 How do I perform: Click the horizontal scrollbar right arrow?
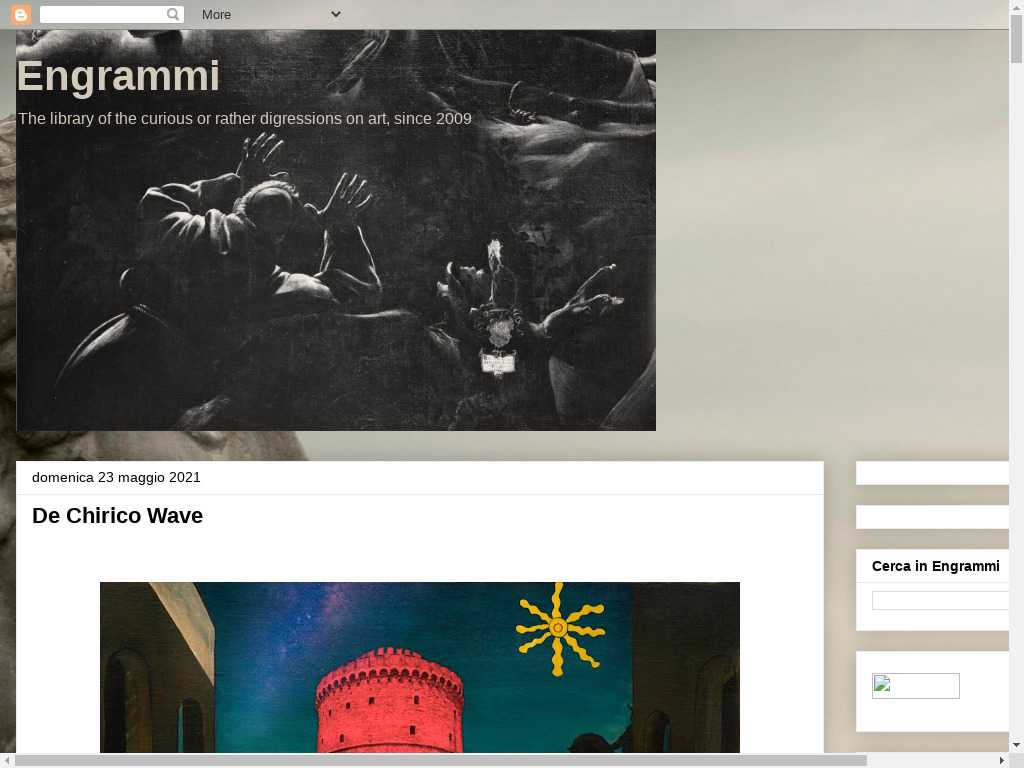point(1002,760)
